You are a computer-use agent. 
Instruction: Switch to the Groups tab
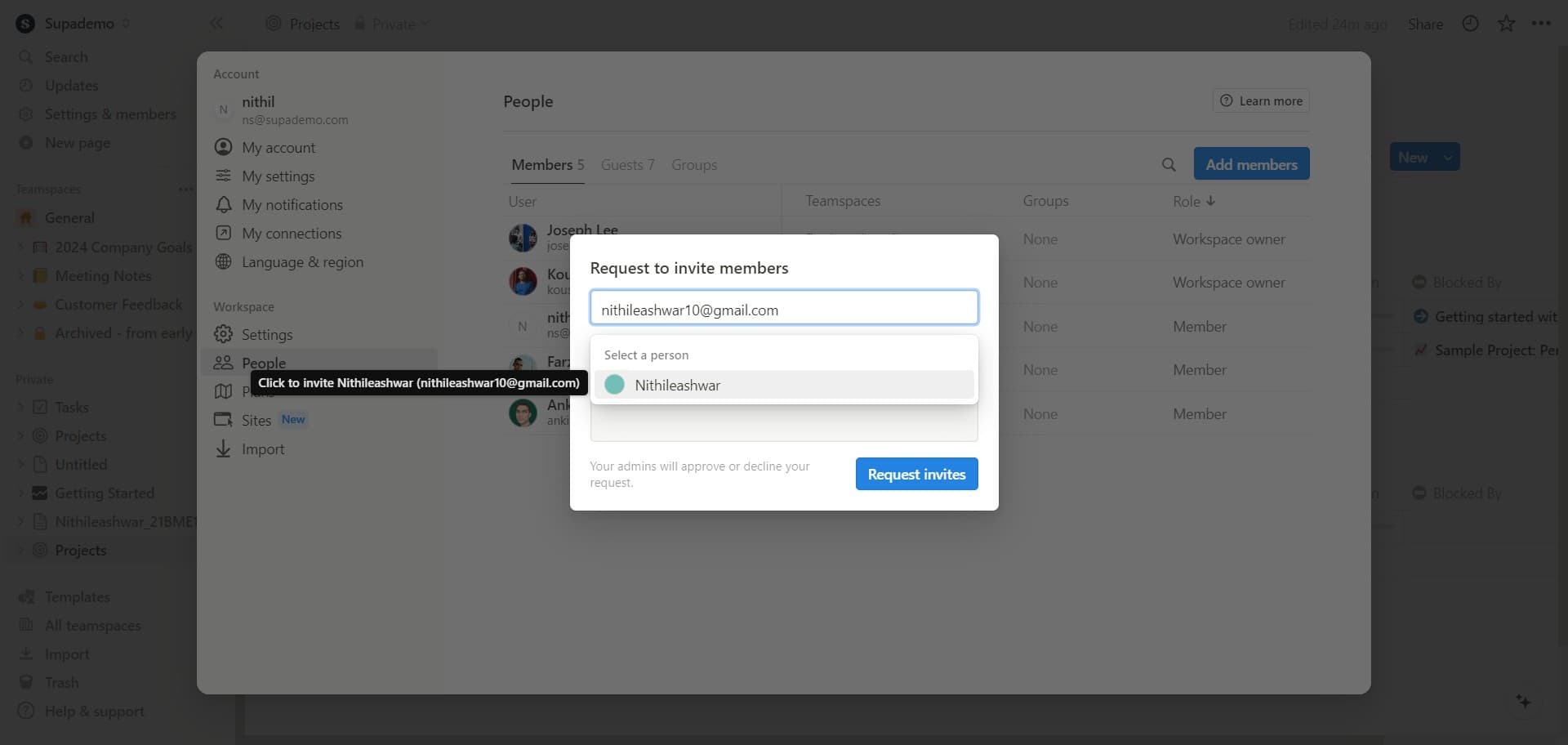click(x=693, y=165)
